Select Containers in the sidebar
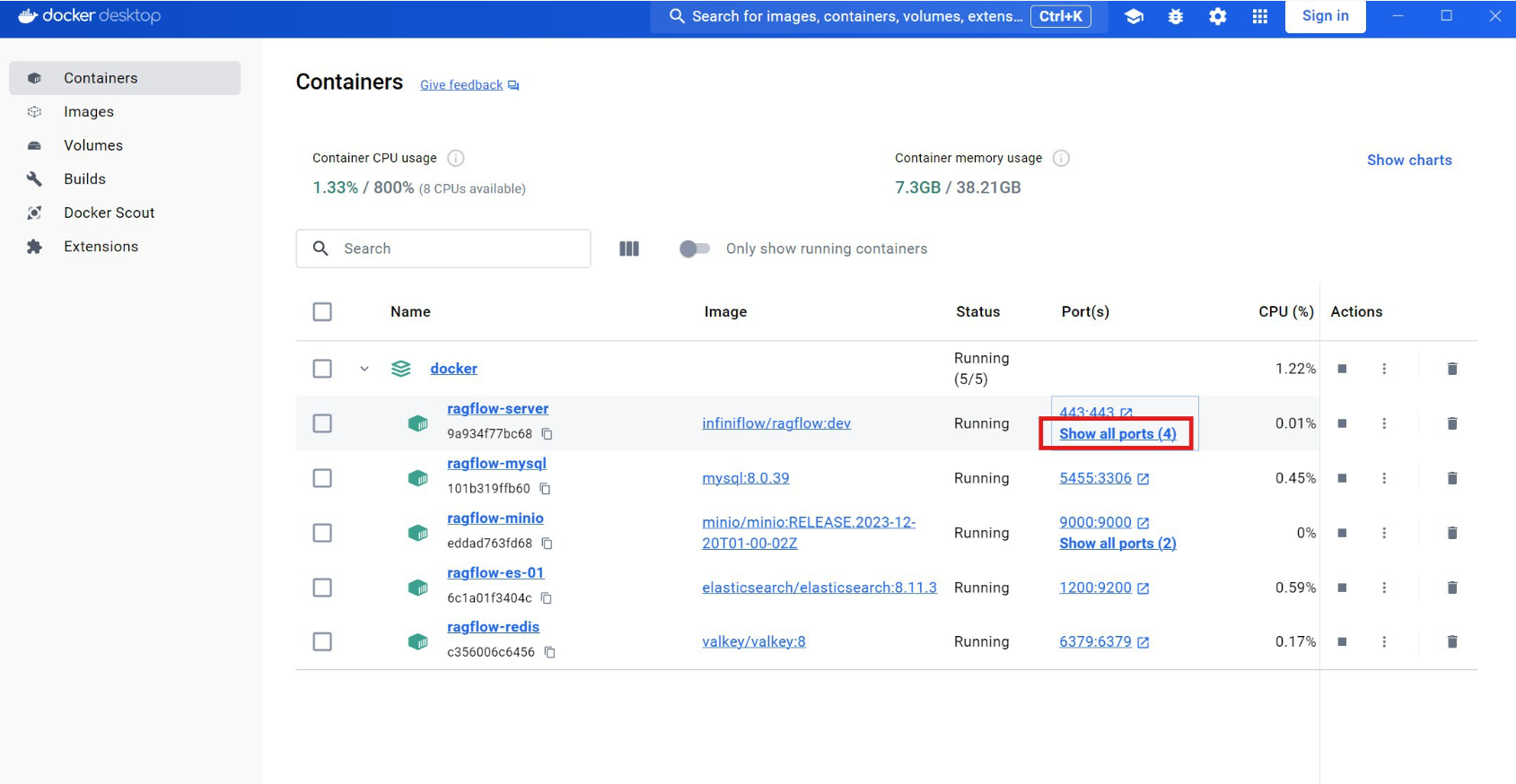Image resolution: width=1516 pixels, height=784 pixels. point(125,78)
